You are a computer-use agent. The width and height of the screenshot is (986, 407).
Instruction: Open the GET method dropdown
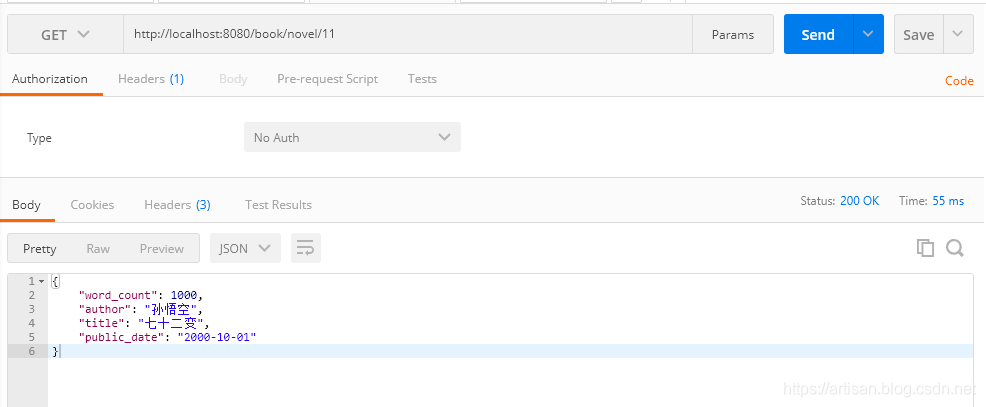[x=65, y=35]
